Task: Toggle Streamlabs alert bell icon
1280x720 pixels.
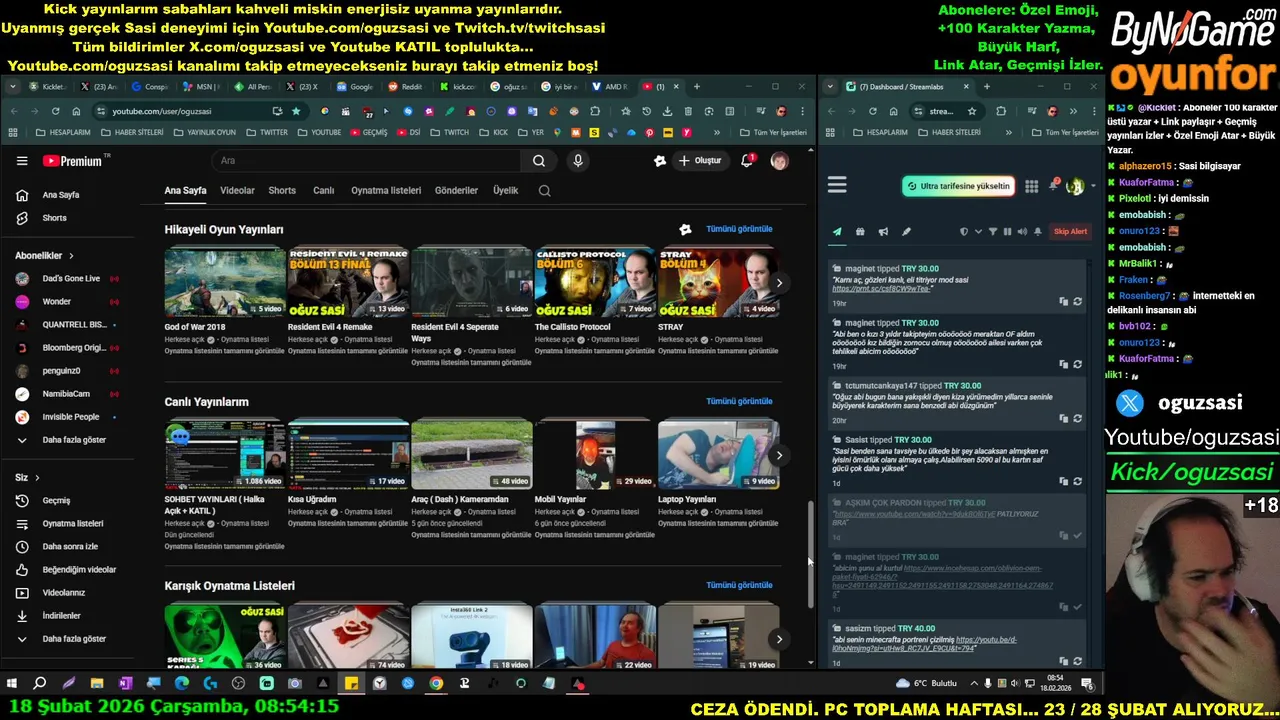Action: tap(1038, 232)
